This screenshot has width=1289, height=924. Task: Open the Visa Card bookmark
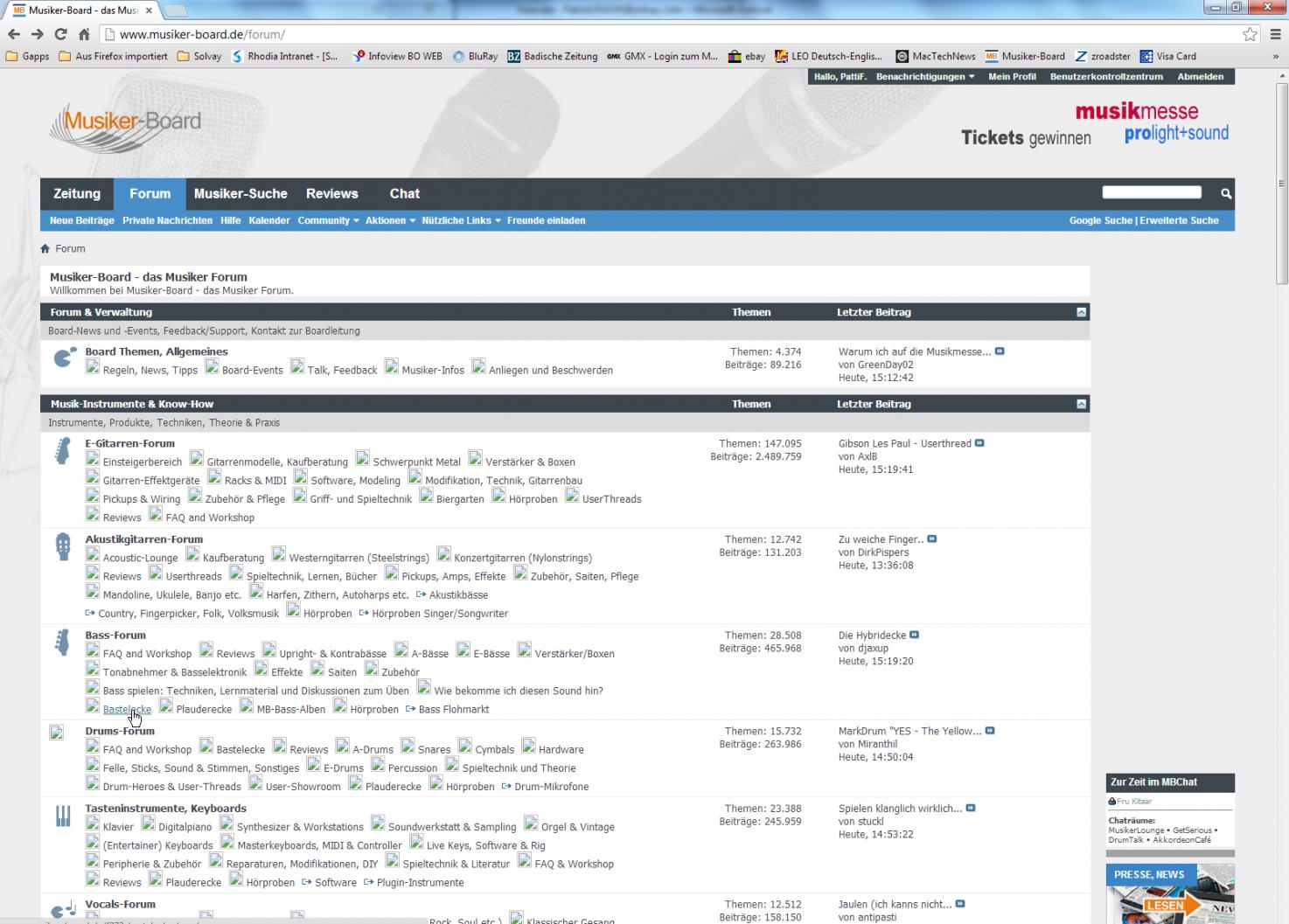(x=1167, y=56)
